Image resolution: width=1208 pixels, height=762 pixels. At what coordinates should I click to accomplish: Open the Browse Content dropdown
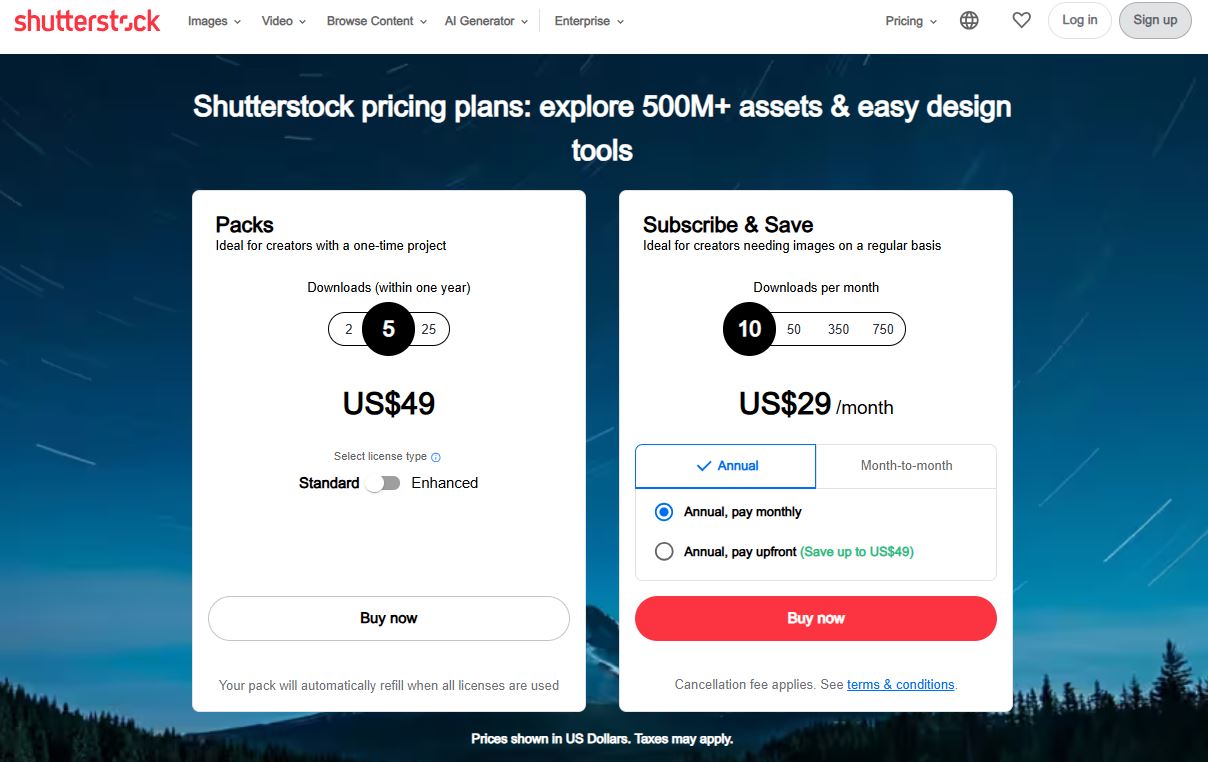click(376, 21)
